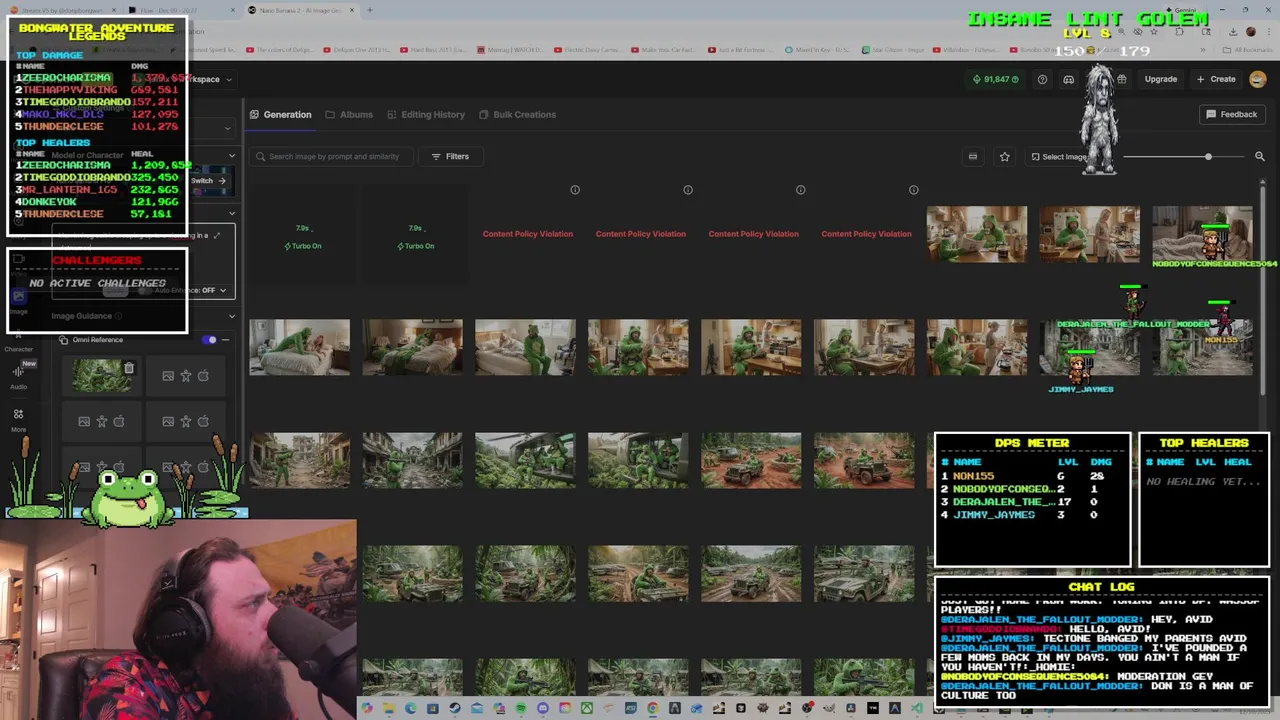Open the Audio section in left sidebar
This screenshot has height=720, width=1280.
pyautogui.click(x=18, y=377)
